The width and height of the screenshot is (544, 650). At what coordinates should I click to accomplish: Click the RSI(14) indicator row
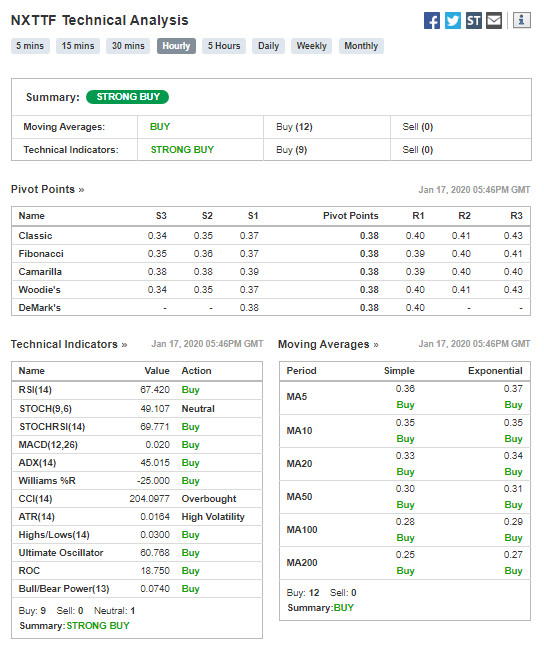coord(137,390)
